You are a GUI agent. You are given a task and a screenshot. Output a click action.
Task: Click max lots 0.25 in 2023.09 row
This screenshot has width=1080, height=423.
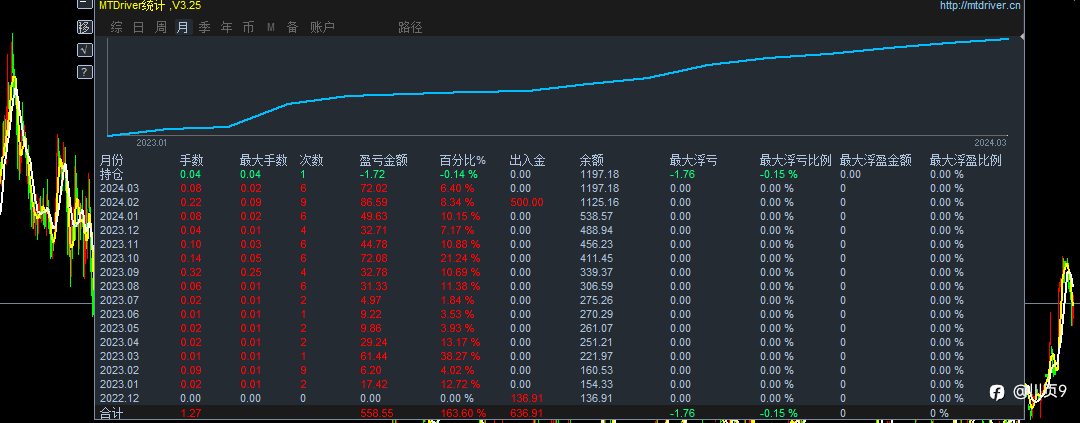point(251,272)
